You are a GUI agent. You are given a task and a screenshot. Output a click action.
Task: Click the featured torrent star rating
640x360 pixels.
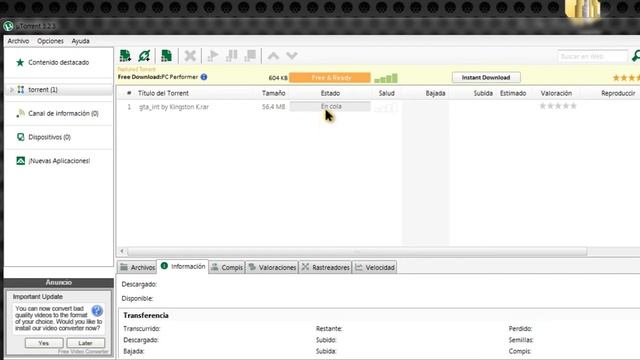627,78
